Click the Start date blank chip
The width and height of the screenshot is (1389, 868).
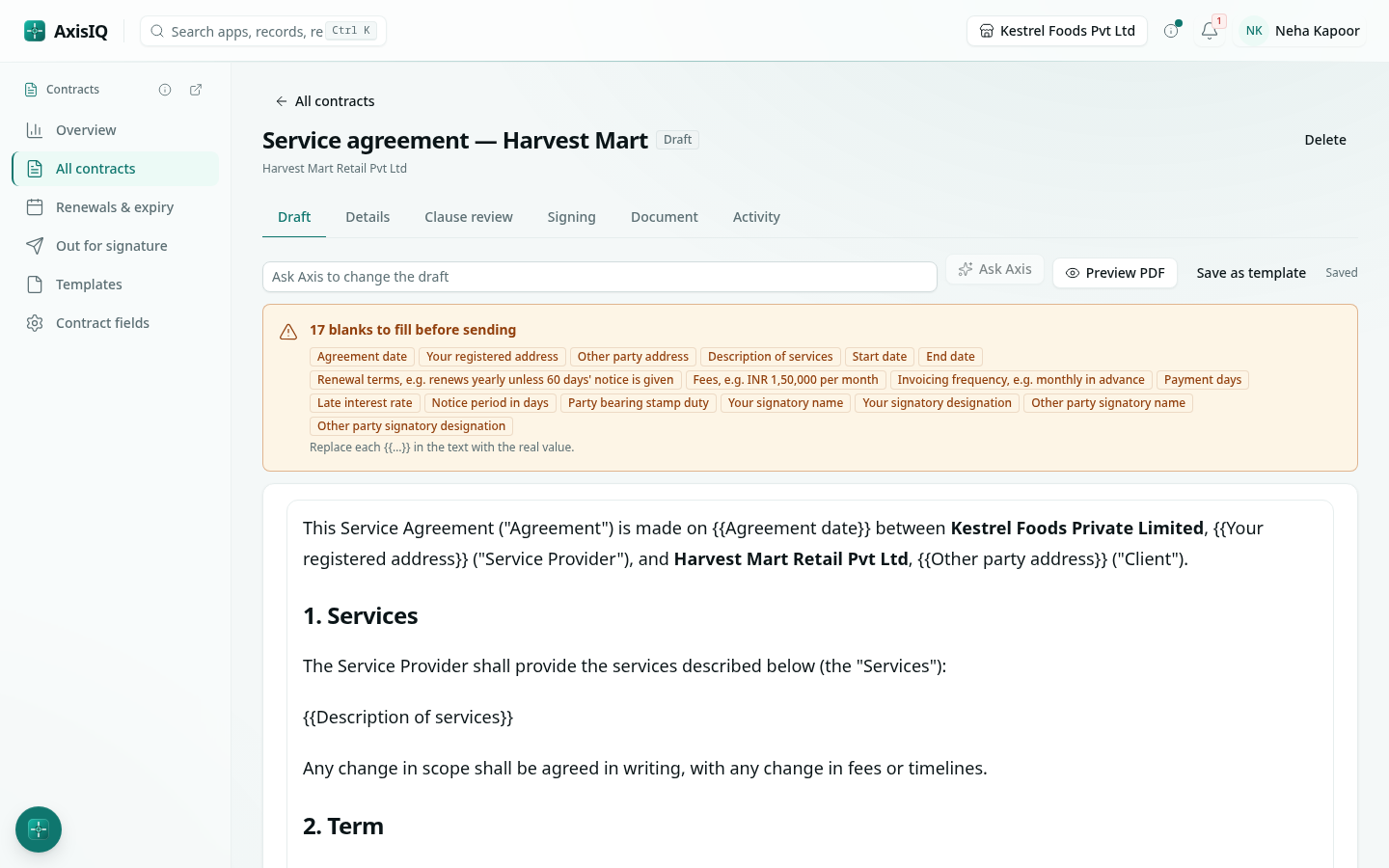click(x=880, y=357)
